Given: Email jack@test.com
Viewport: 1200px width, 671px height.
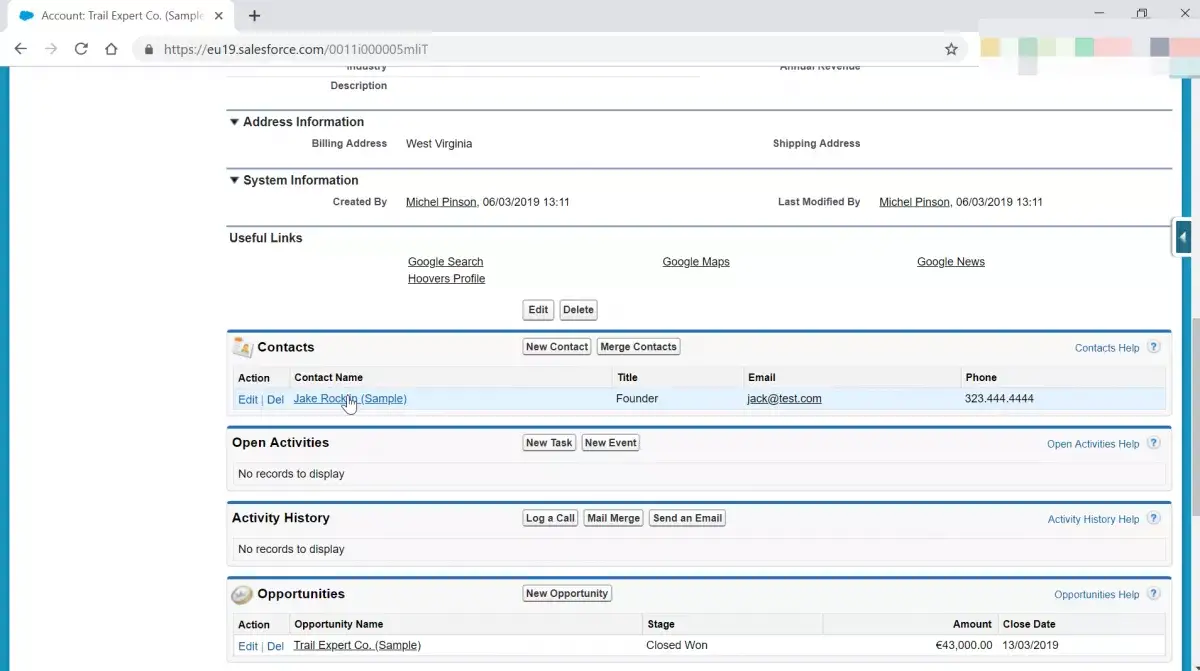Looking at the screenshot, I should pyautogui.click(x=784, y=399).
